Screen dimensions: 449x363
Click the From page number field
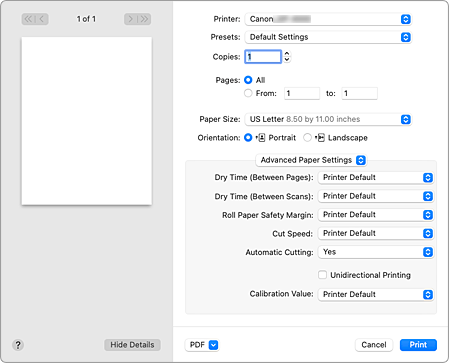click(302, 93)
